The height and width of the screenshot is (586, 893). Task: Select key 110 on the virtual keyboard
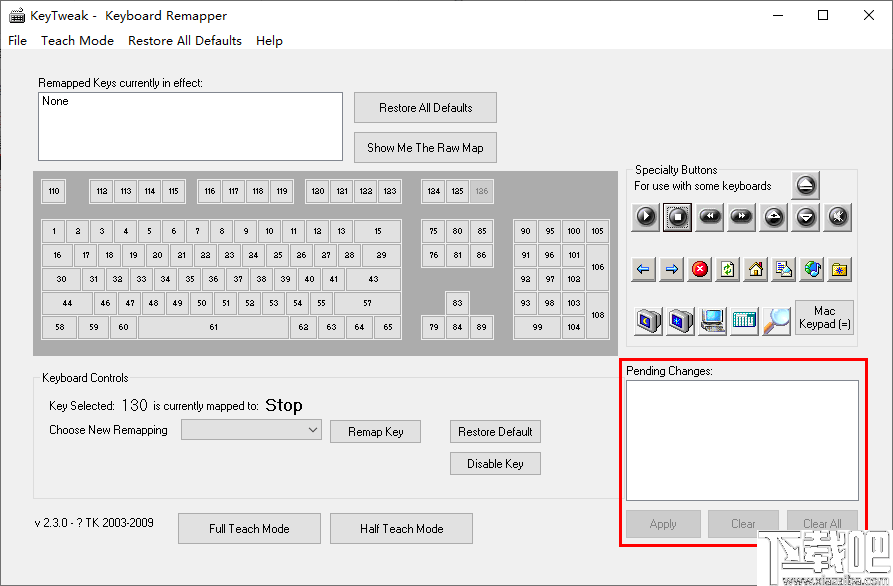[53, 191]
